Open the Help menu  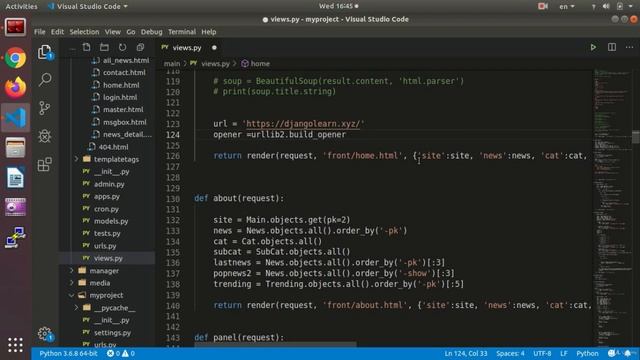pos(209,32)
